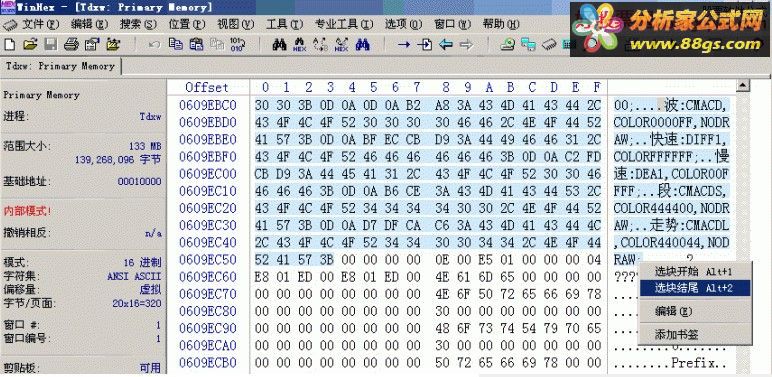Click the Open file folder icon
772x377 pixels.
coord(31,45)
